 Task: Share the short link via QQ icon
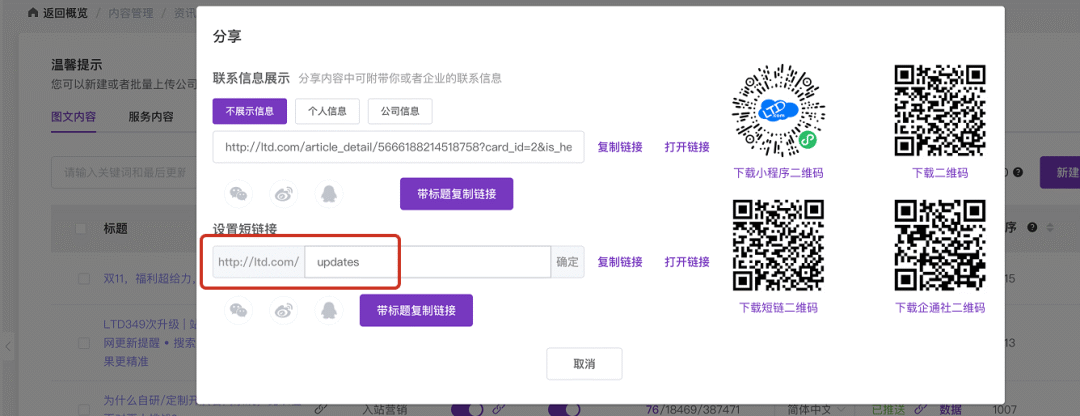point(328,311)
